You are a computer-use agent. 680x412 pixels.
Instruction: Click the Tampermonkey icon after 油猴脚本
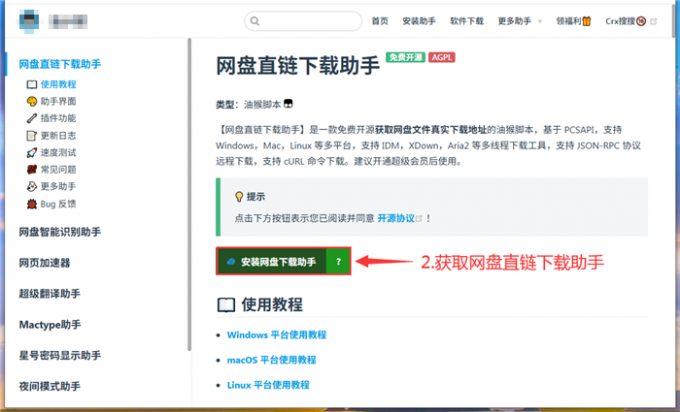pyautogui.click(x=288, y=104)
